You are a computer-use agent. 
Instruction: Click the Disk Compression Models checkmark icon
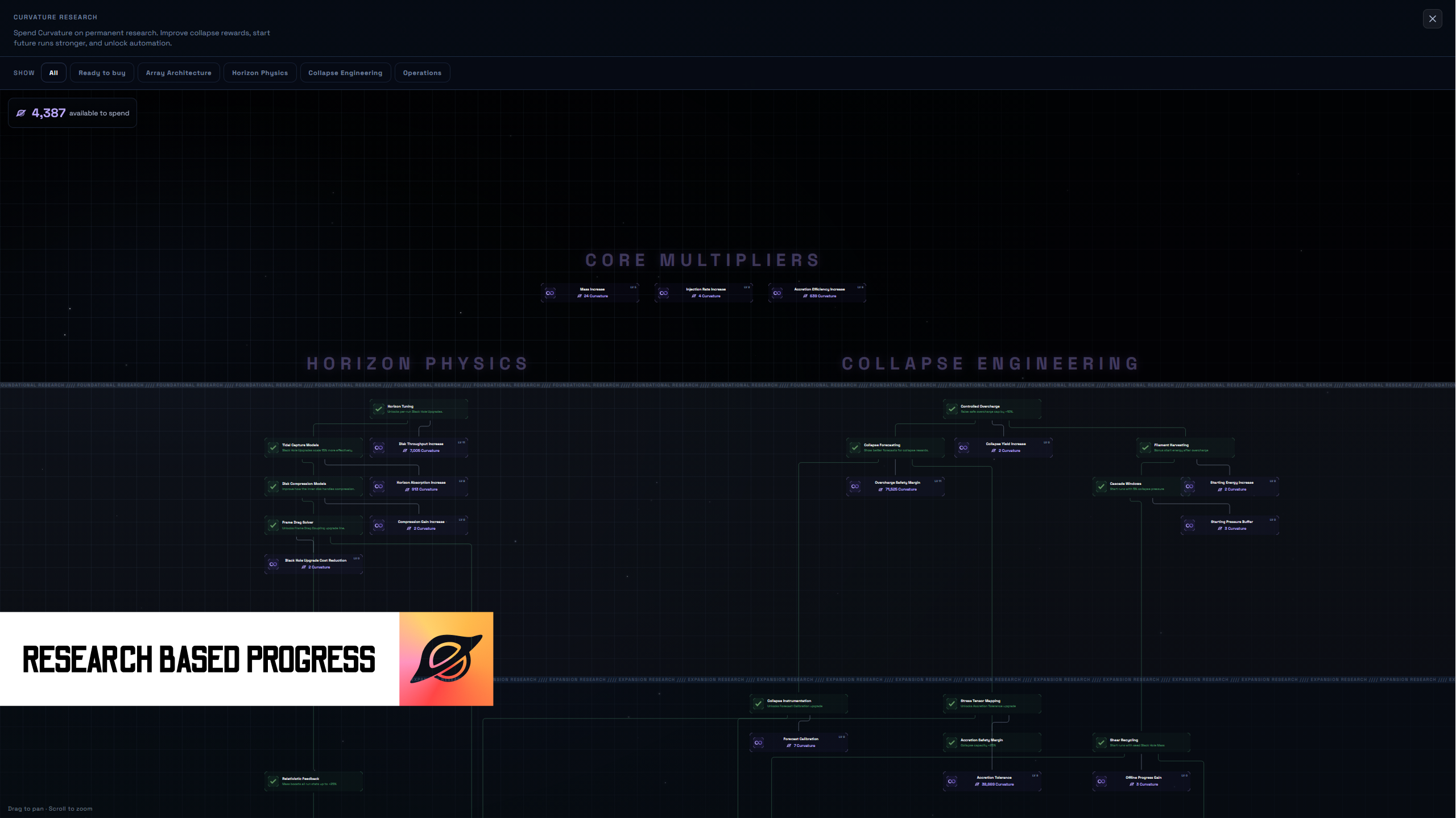point(274,487)
